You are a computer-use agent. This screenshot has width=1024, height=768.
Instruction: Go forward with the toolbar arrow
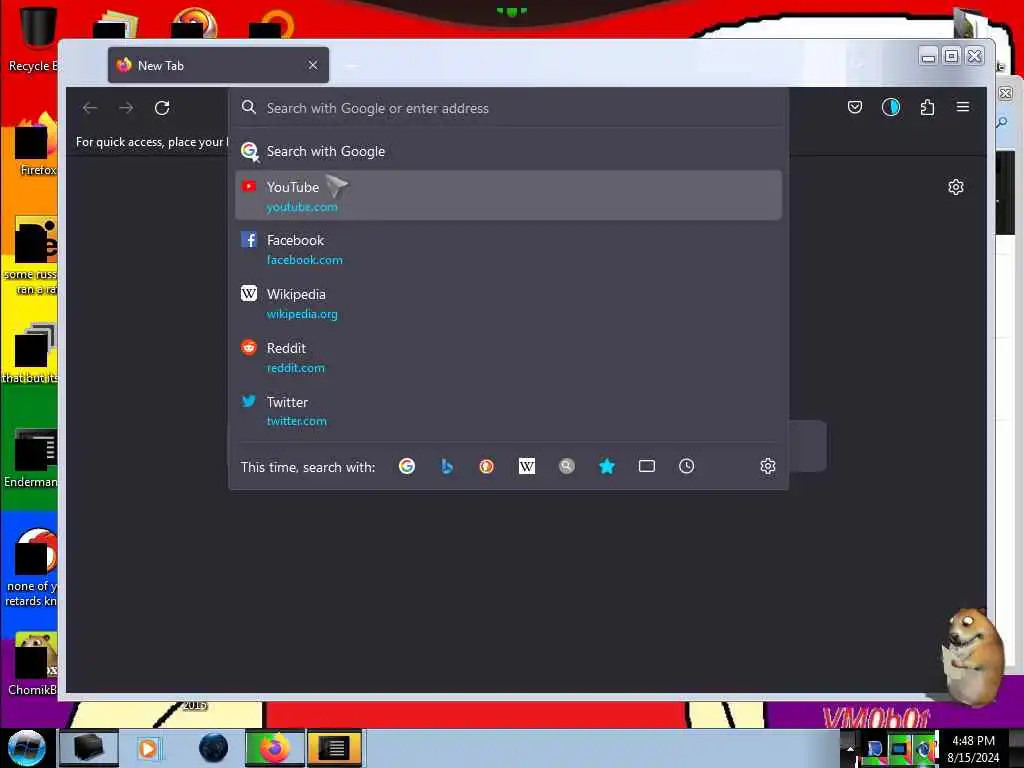(x=126, y=108)
